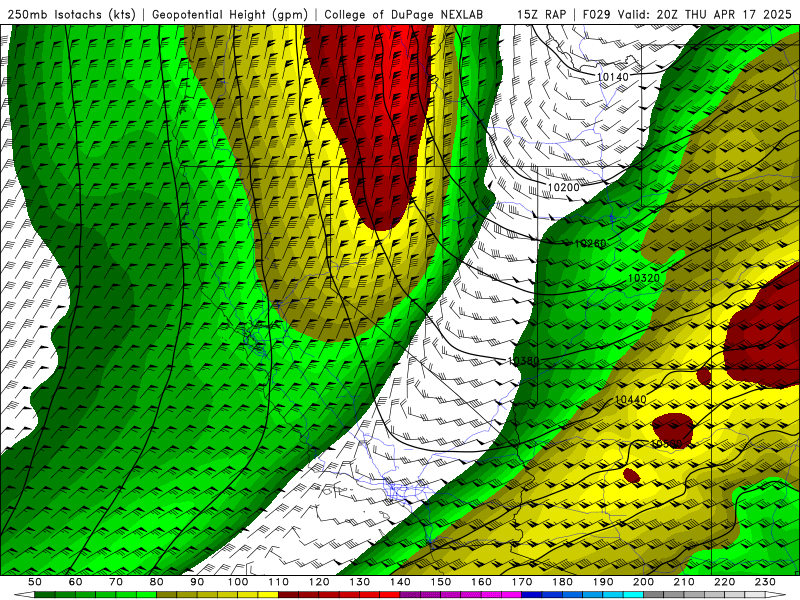Click the 70 value on the legend

point(116,582)
